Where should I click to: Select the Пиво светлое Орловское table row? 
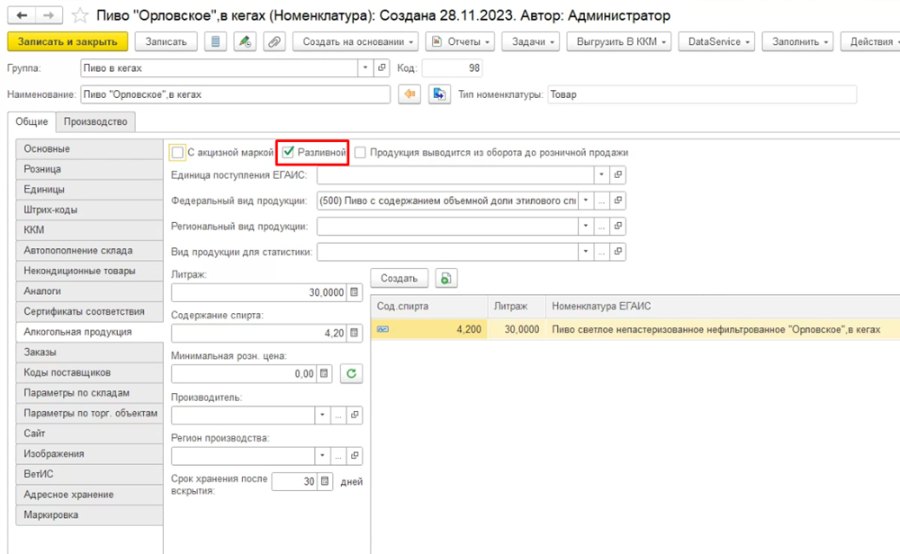(635, 330)
